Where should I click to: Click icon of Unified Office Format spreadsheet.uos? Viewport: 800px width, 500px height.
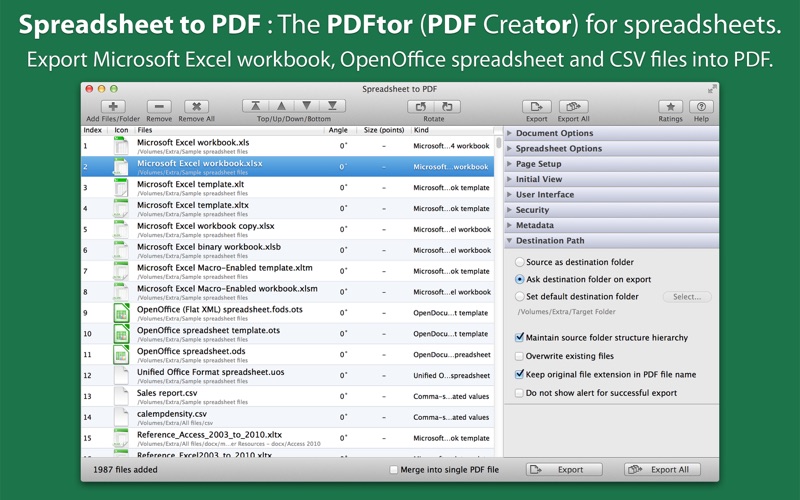tap(121, 376)
